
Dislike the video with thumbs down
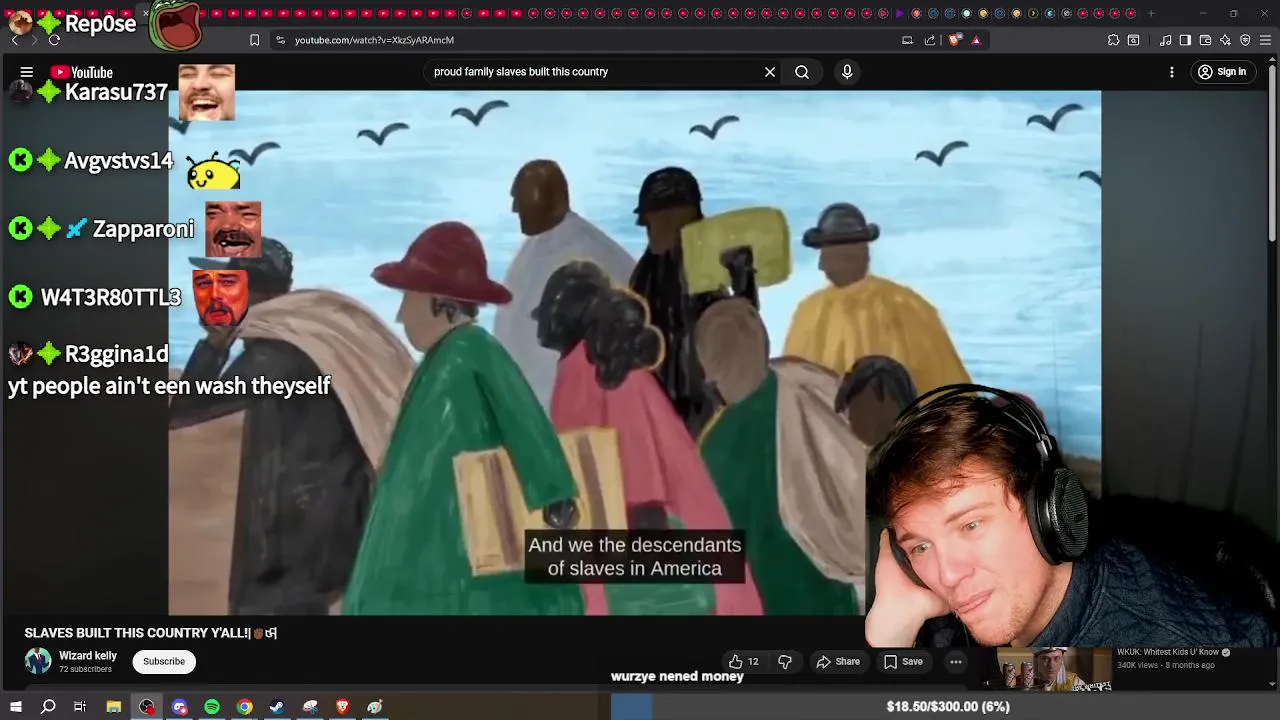(x=785, y=661)
